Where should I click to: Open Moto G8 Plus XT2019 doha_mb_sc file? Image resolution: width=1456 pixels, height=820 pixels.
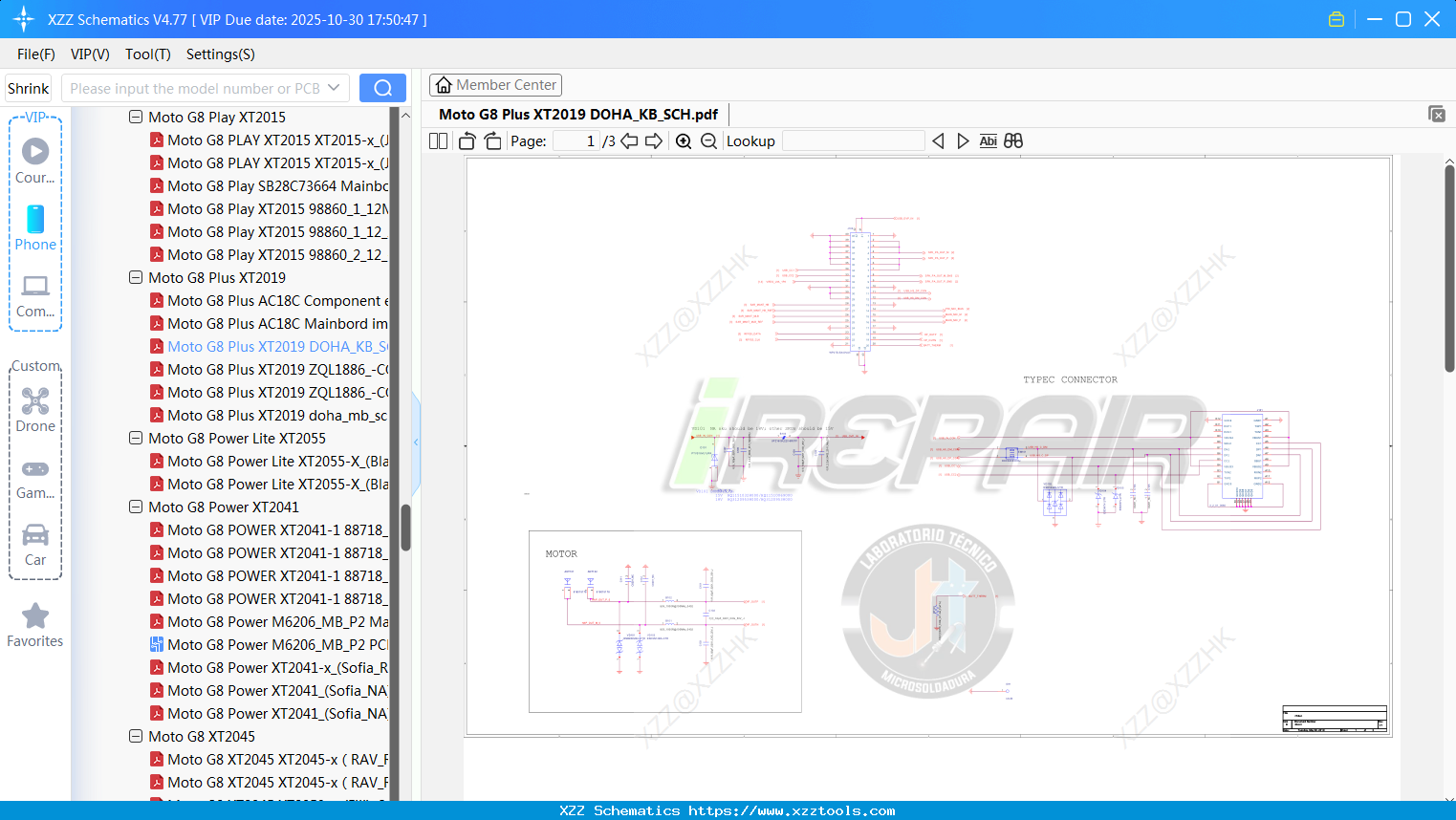click(x=269, y=416)
